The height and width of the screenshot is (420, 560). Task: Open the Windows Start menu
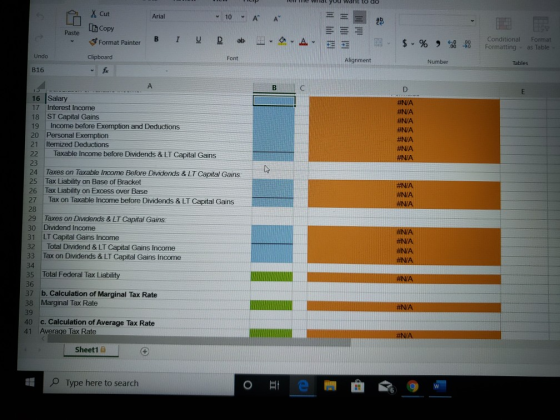[x=30, y=382]
